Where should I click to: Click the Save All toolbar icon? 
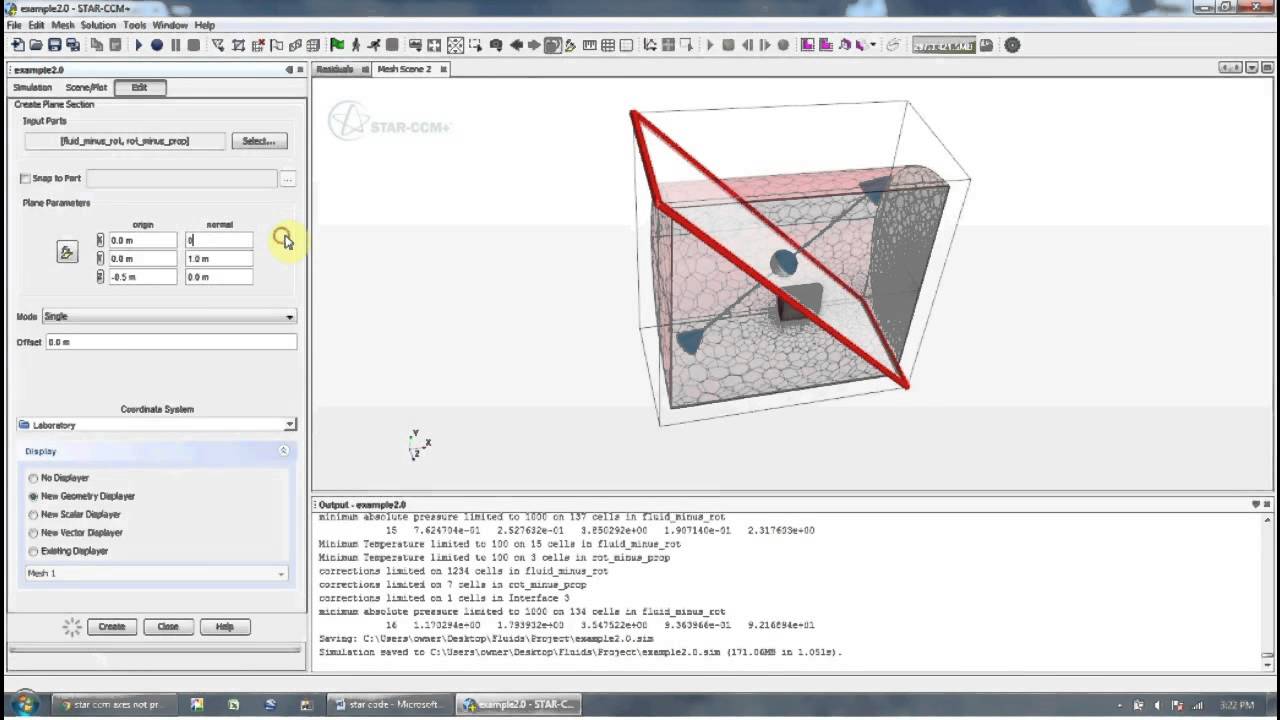tap(73, 45)
